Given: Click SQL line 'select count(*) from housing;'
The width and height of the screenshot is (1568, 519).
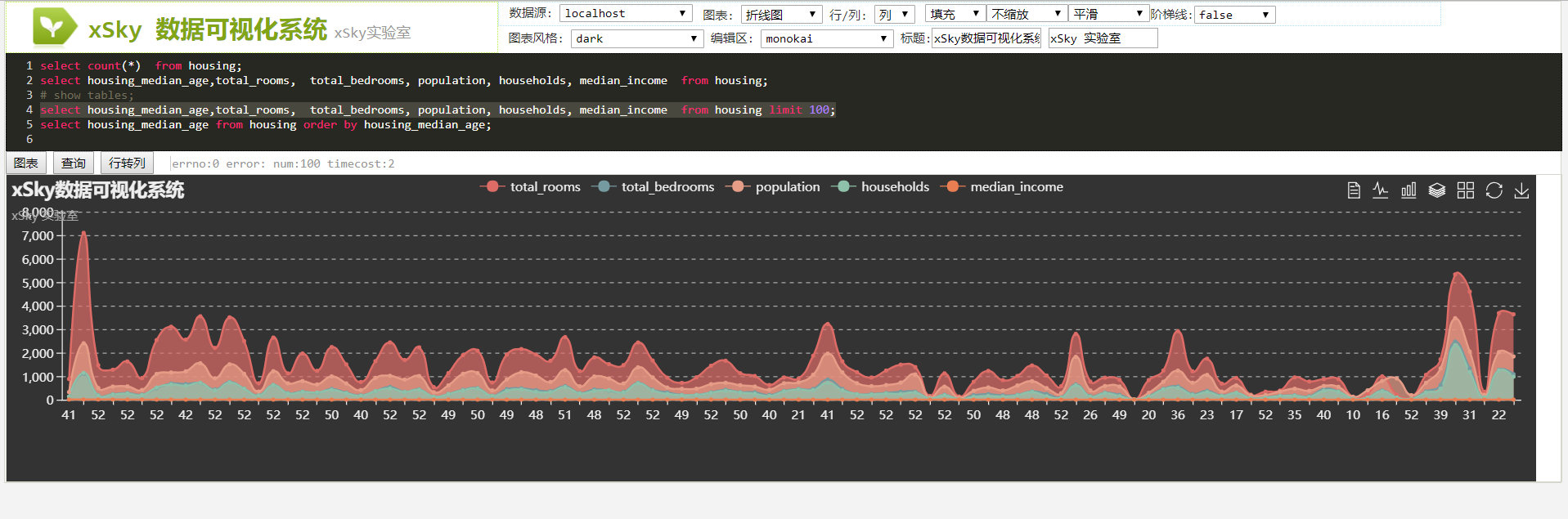Looking at the screenshot, I should [142, 66].
